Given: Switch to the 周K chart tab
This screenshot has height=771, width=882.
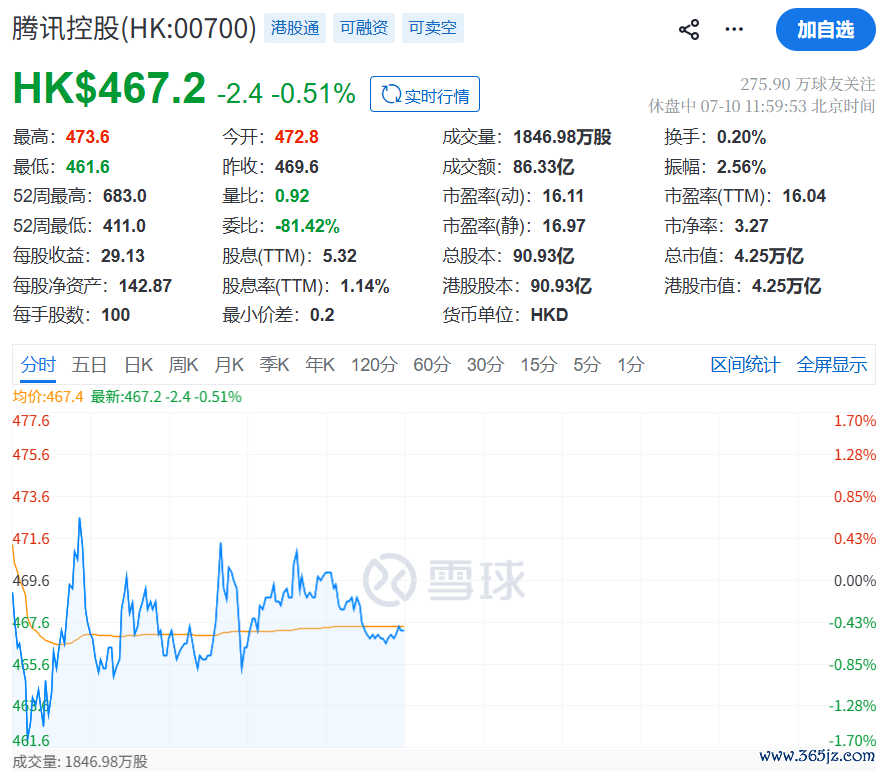Looking at the screenshot, I should [183, 364].
